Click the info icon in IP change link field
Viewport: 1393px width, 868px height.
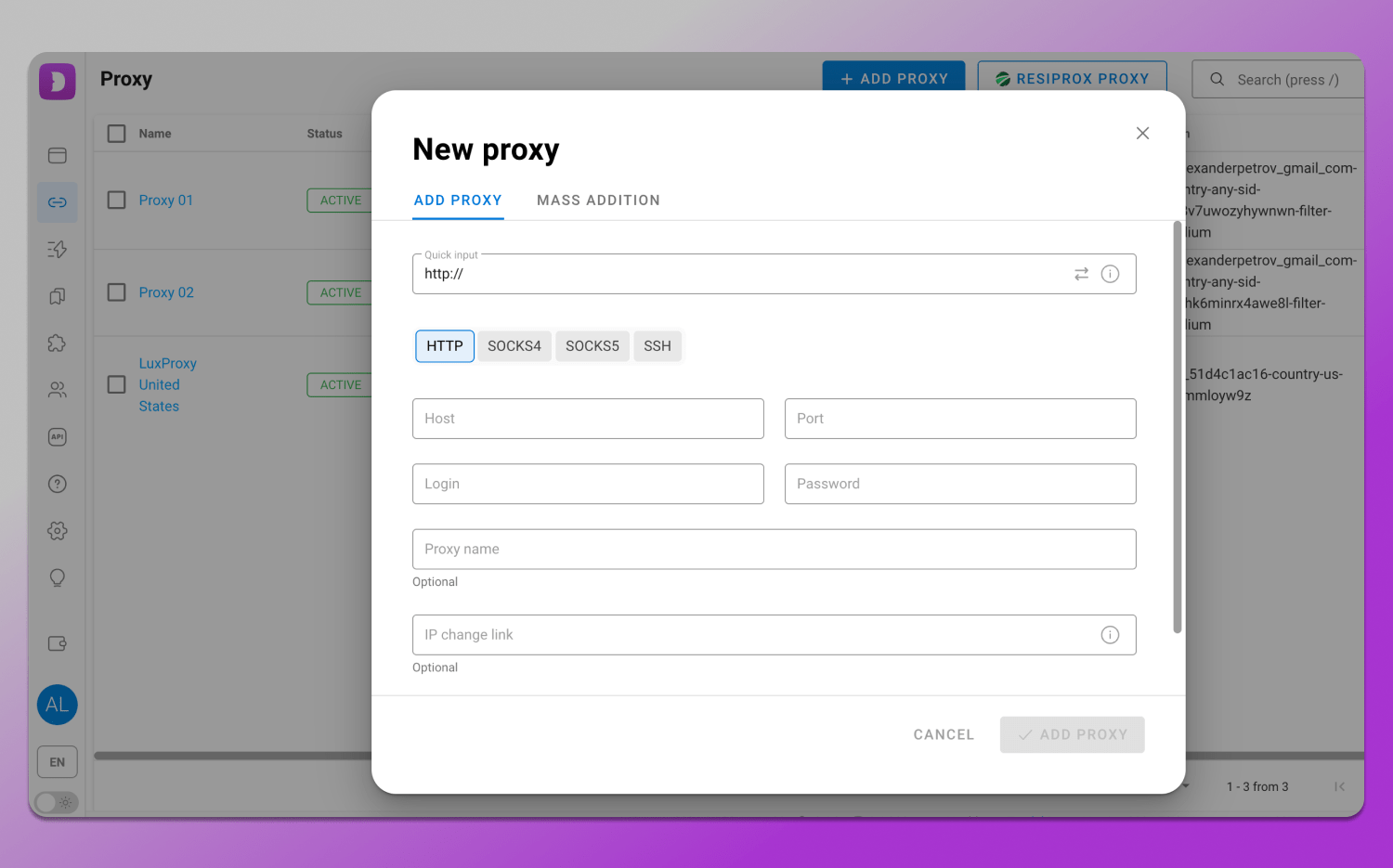[1110, 635]
